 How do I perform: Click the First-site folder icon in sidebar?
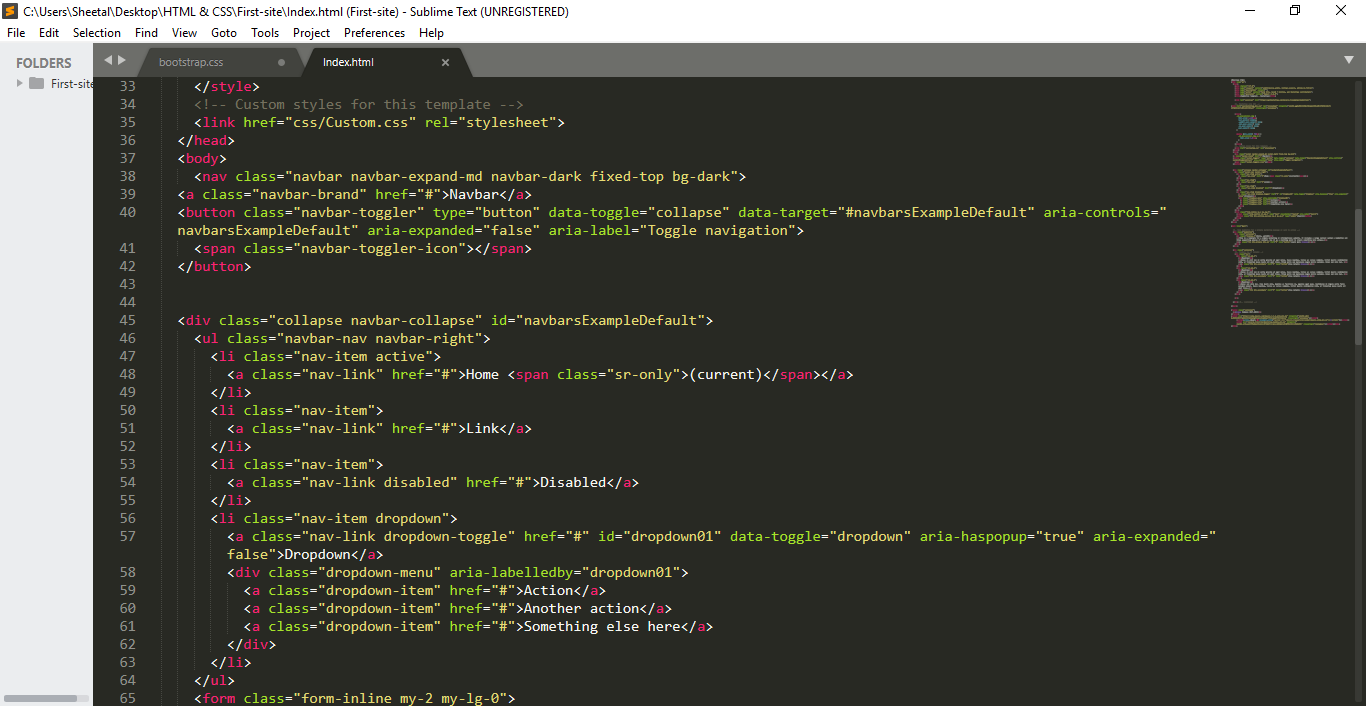coord(37,84)
